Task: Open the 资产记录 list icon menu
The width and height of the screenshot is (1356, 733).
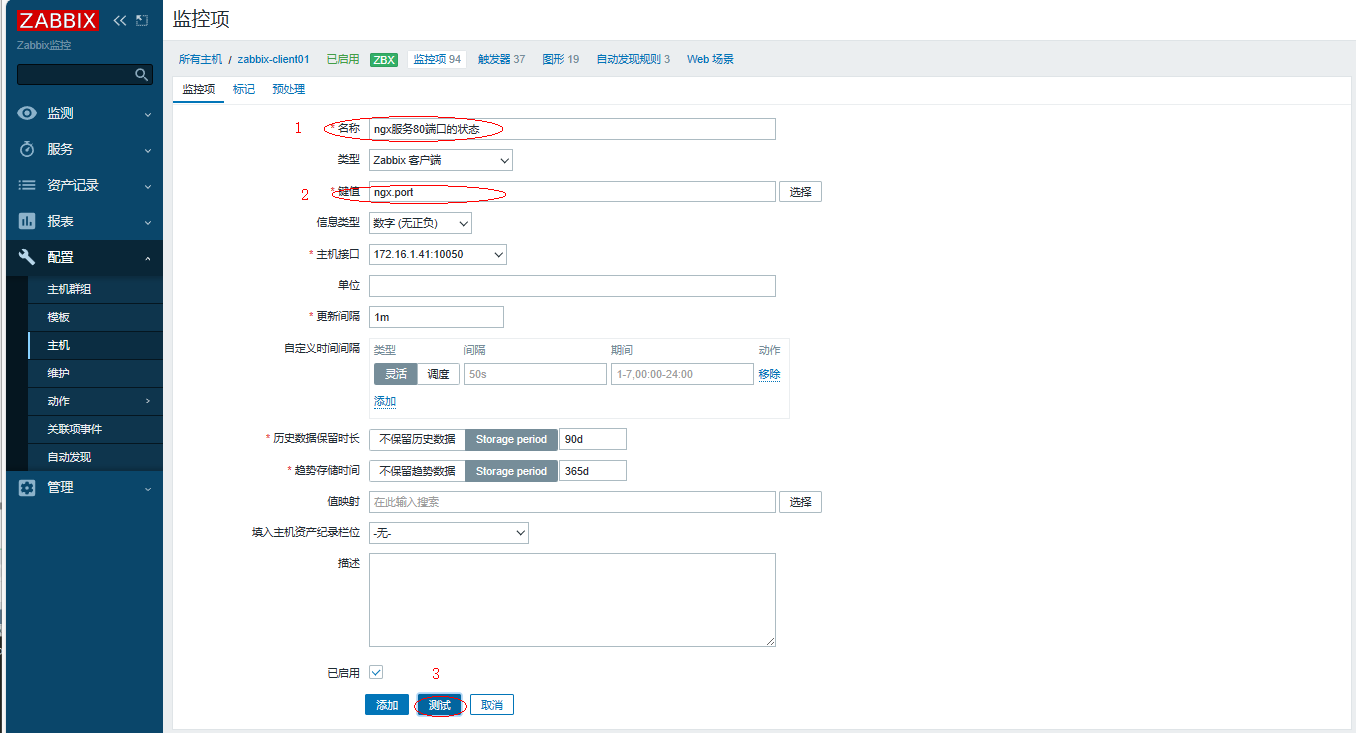Action: click(x=28, y=185)
